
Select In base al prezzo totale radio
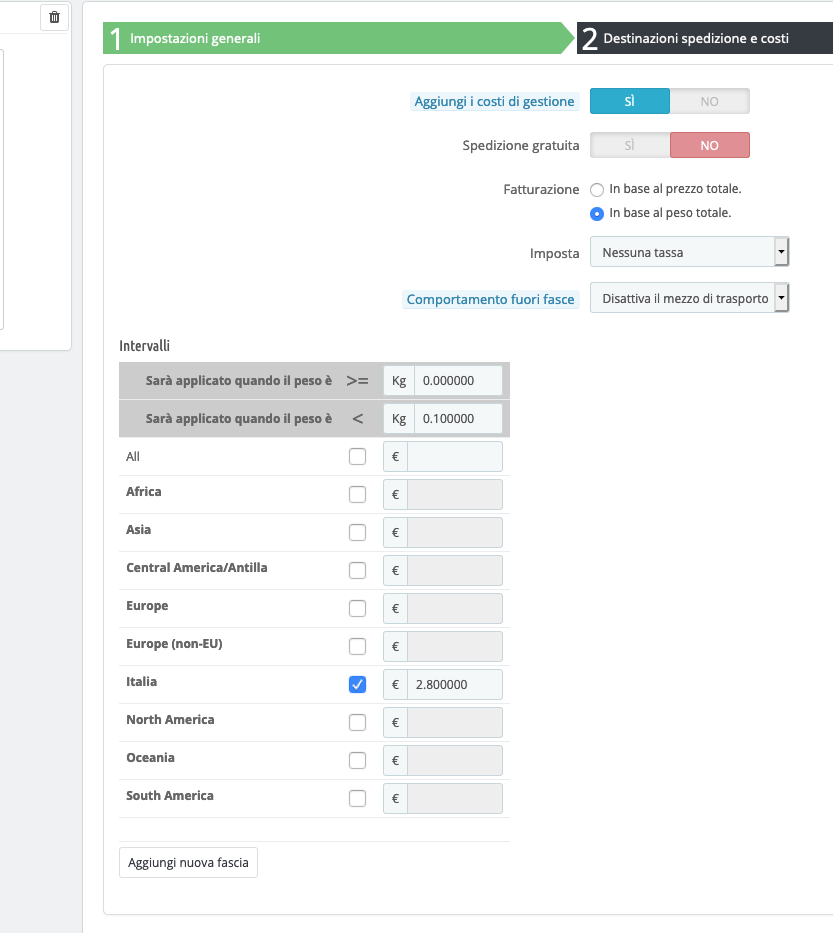point(597,190)
